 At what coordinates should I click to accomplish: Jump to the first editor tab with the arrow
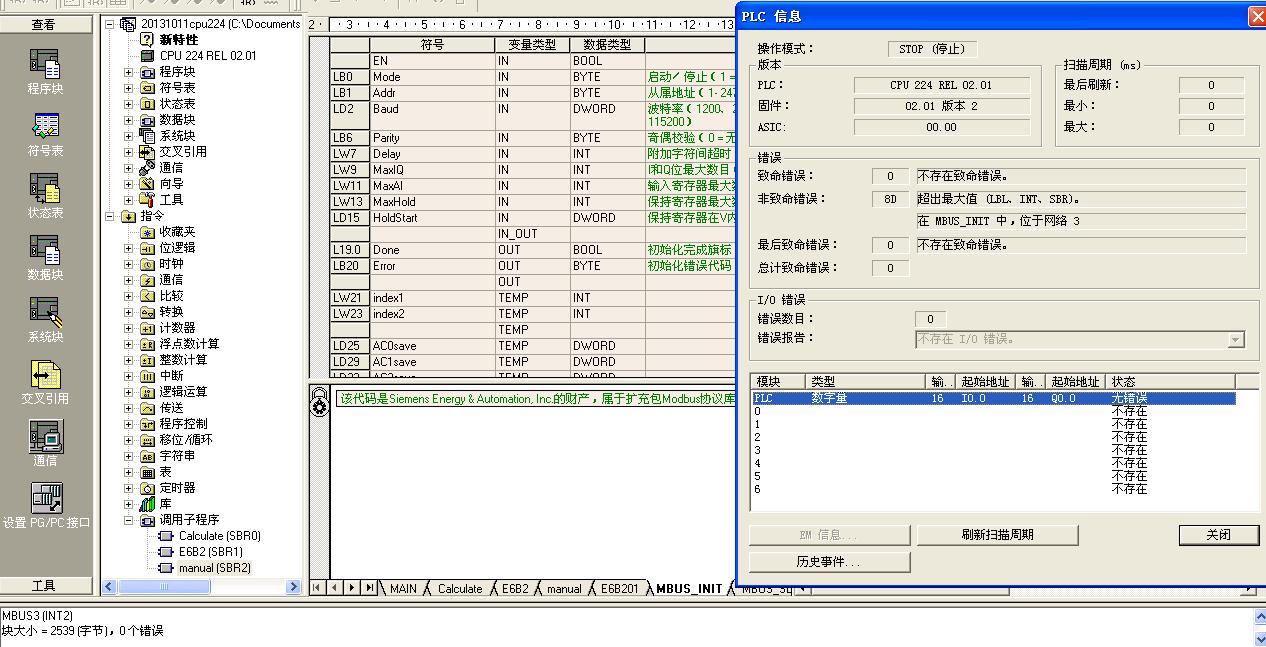coord(318,588)
